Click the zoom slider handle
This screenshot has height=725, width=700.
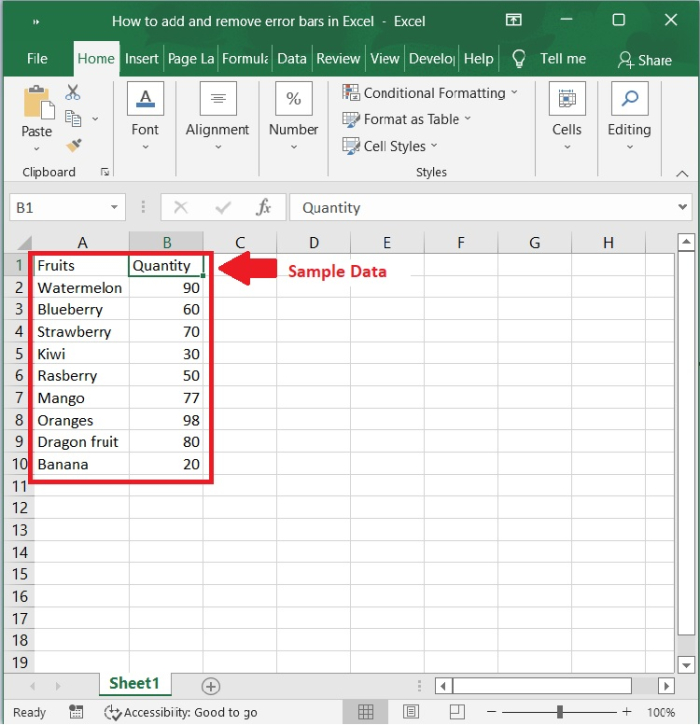(560, 712)
